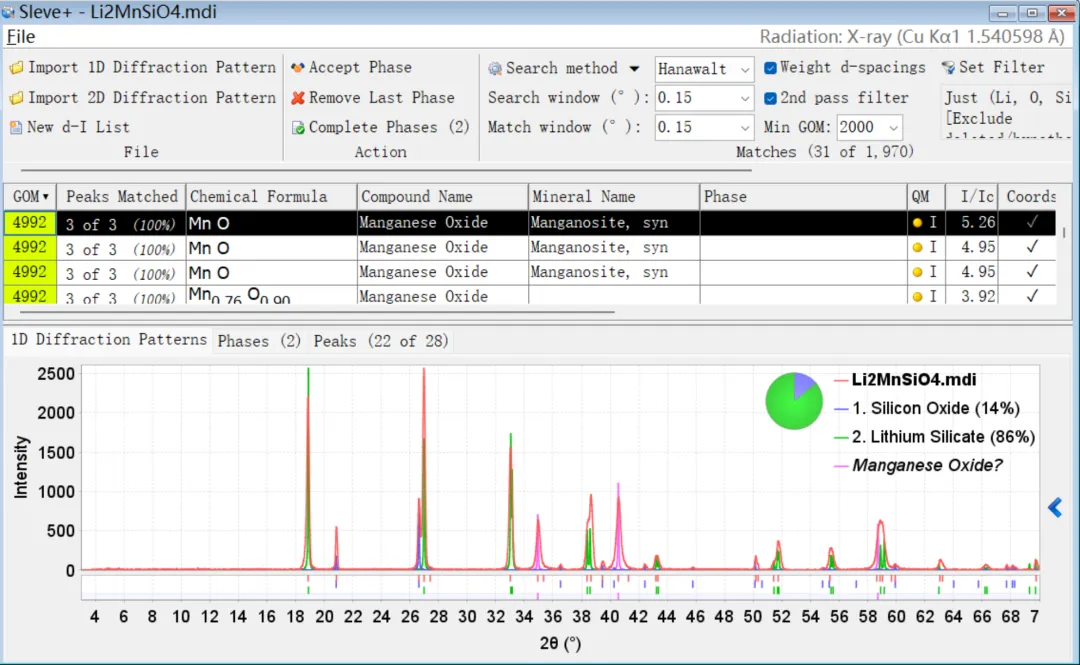
Task: Switch to Peaks (22 of 28) tab
Action: point(381,341)
